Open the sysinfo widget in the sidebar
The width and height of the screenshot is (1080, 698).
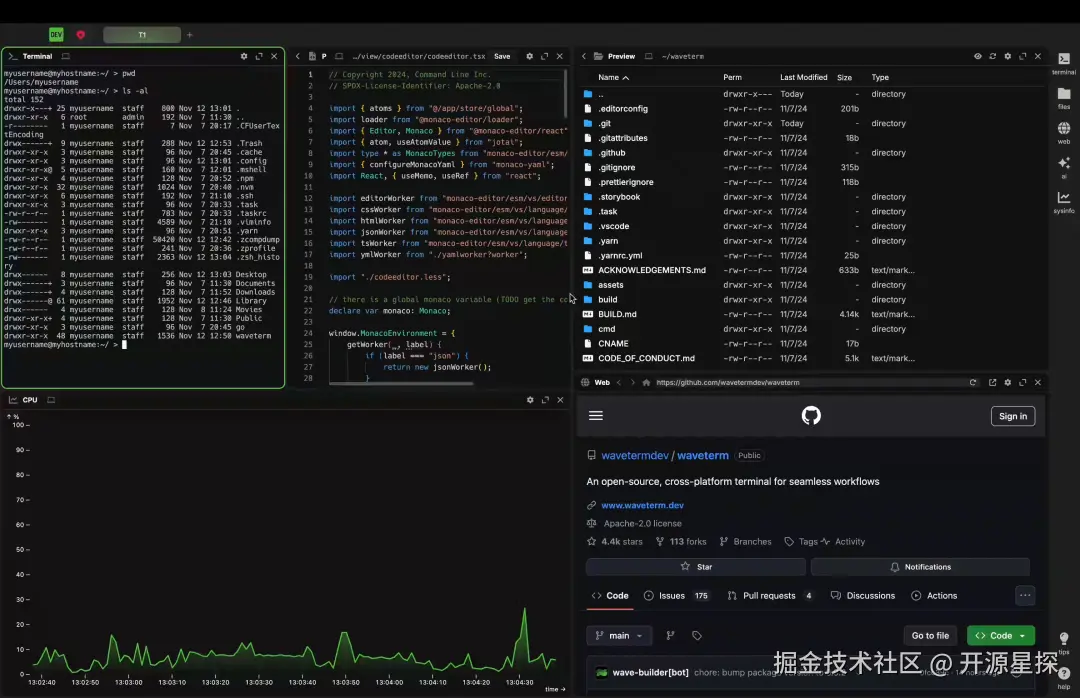(1063, 201)
